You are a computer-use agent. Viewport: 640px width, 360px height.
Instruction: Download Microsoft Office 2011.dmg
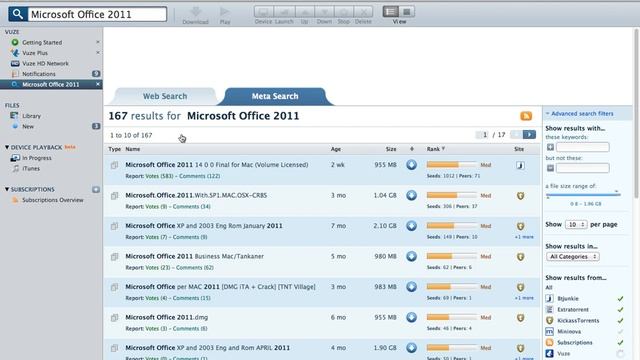[411, 317]
